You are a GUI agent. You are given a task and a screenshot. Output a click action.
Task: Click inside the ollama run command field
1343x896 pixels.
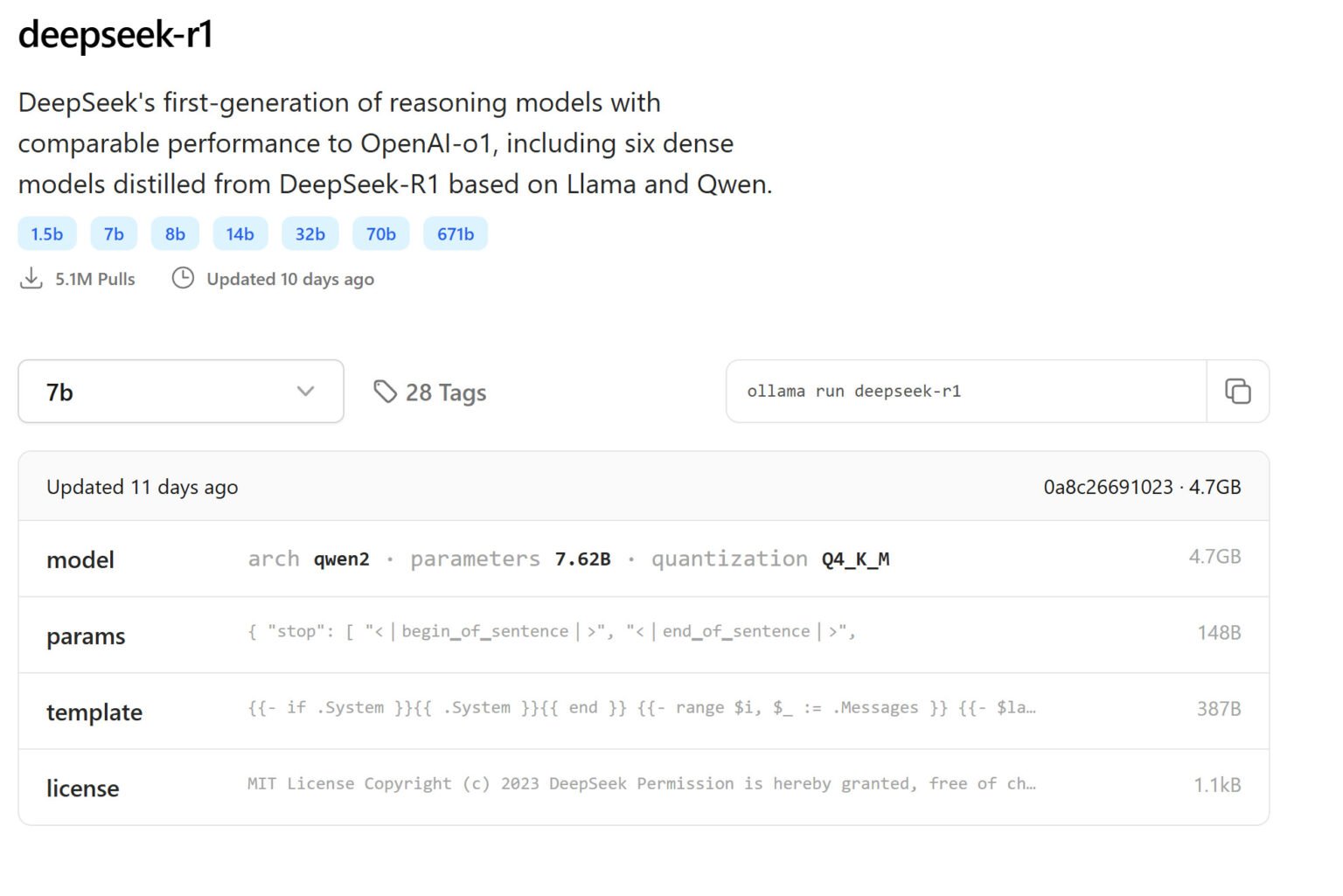(x=962, y=392)
